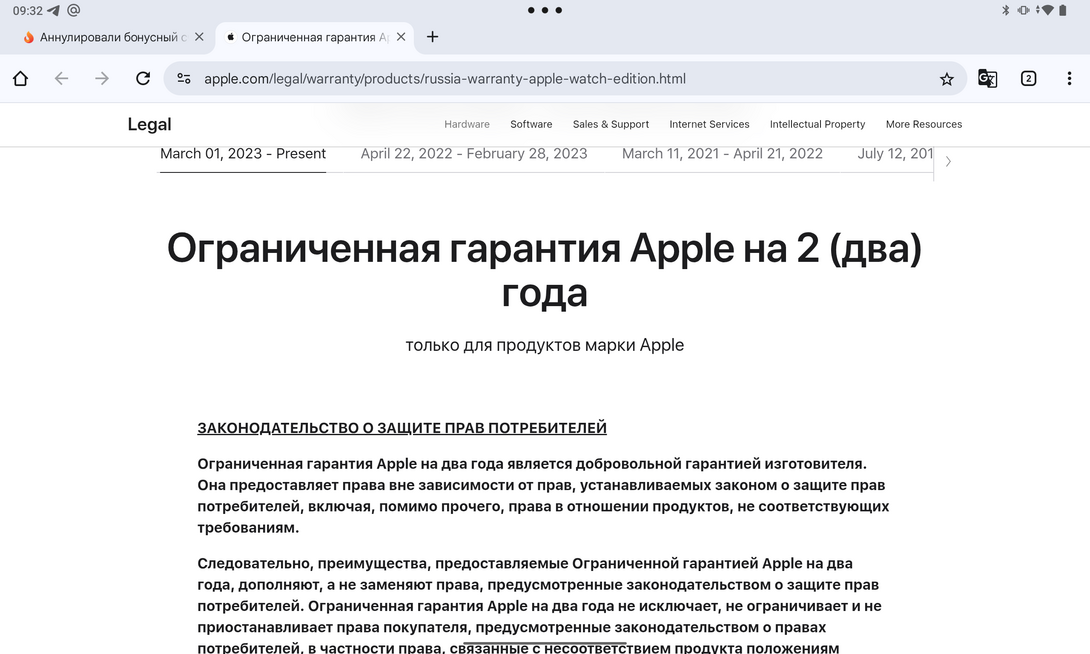1090x654 pixels.
Task: Open the Software legal section
Action: [531, 124]
